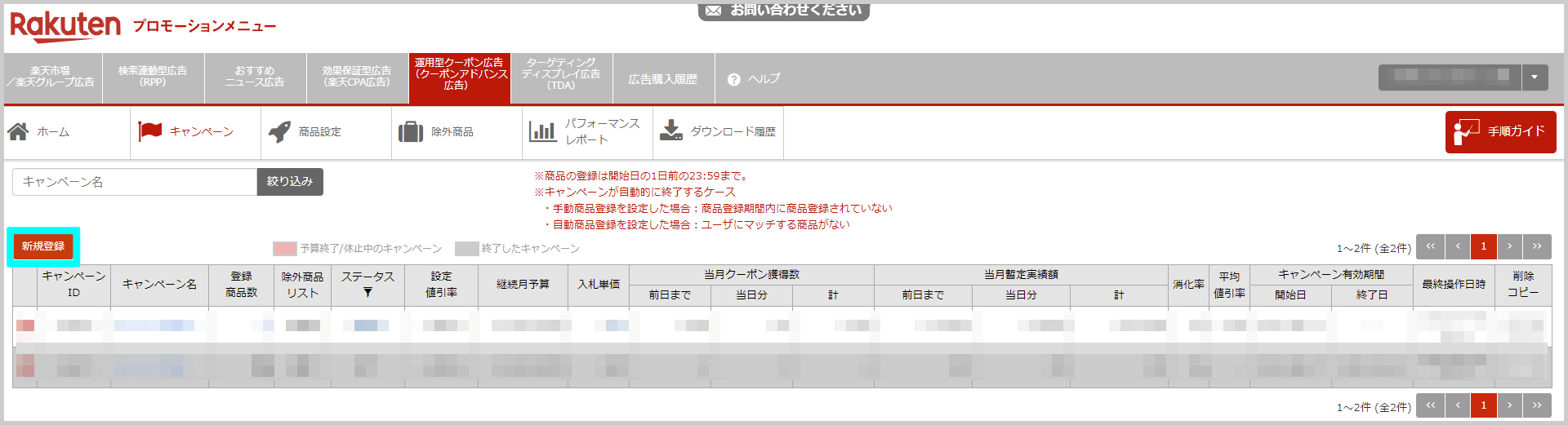Select page 1 in bottom pagination
This screenshot has height=425, width=1568.
coord(1484,405)
